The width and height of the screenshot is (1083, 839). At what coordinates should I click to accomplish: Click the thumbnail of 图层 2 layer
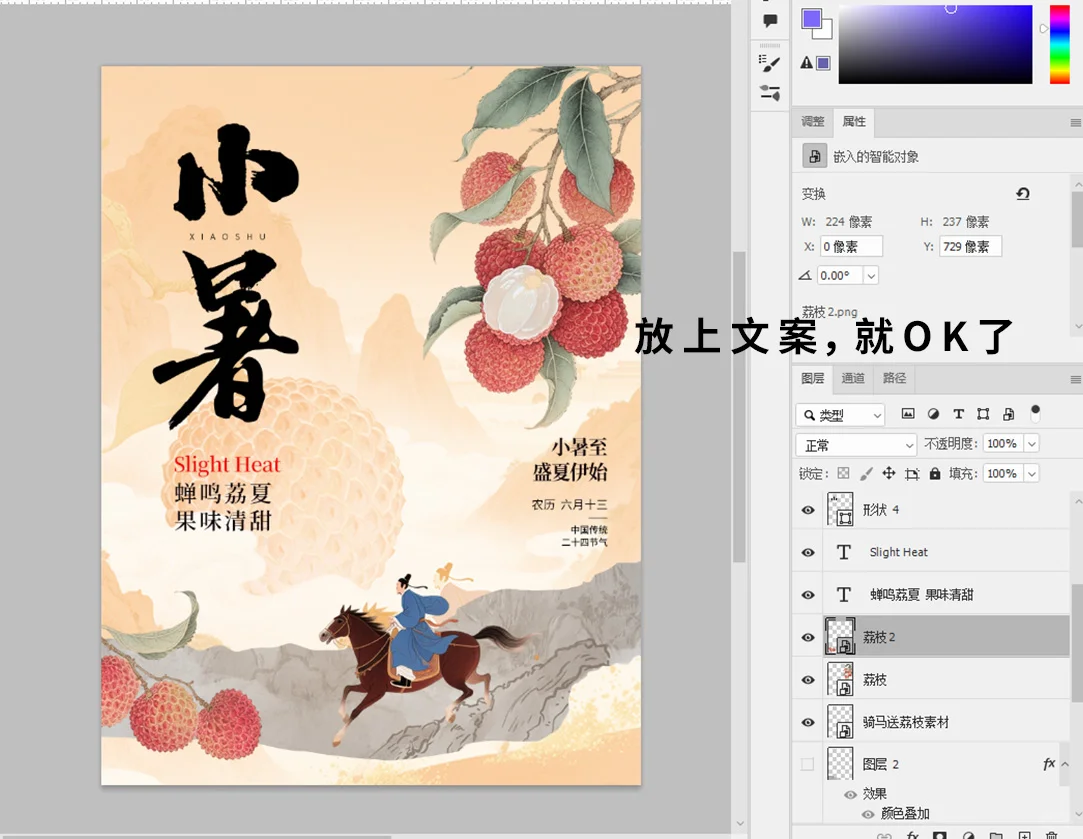(841, 764)
